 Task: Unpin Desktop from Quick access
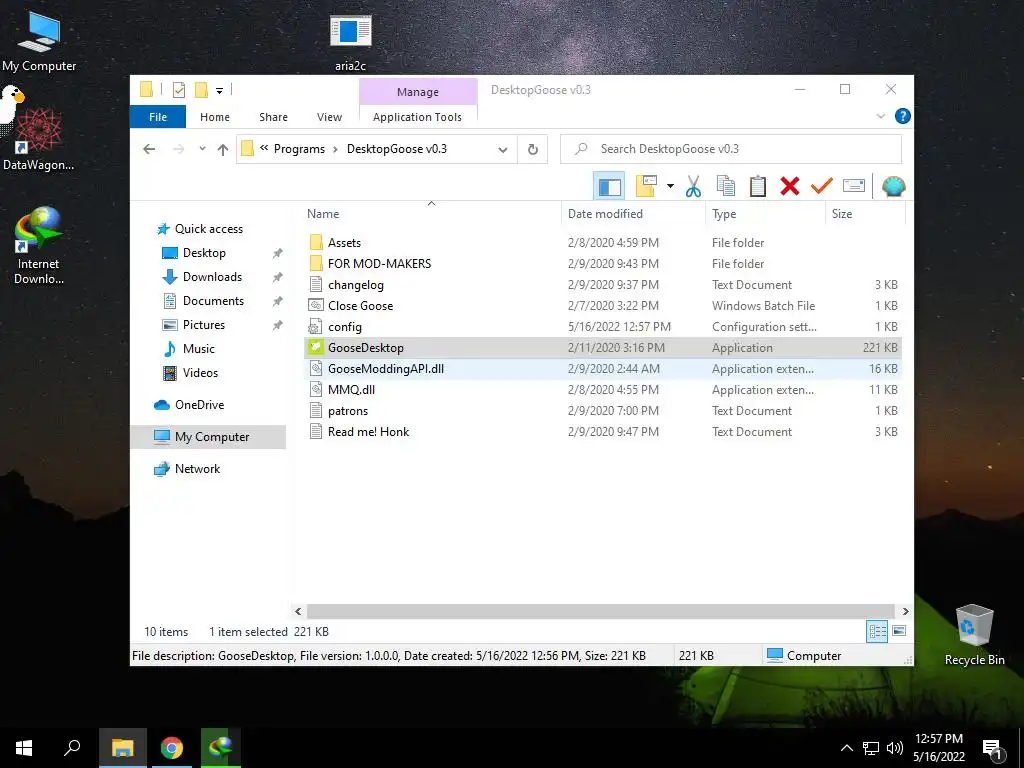278,253
